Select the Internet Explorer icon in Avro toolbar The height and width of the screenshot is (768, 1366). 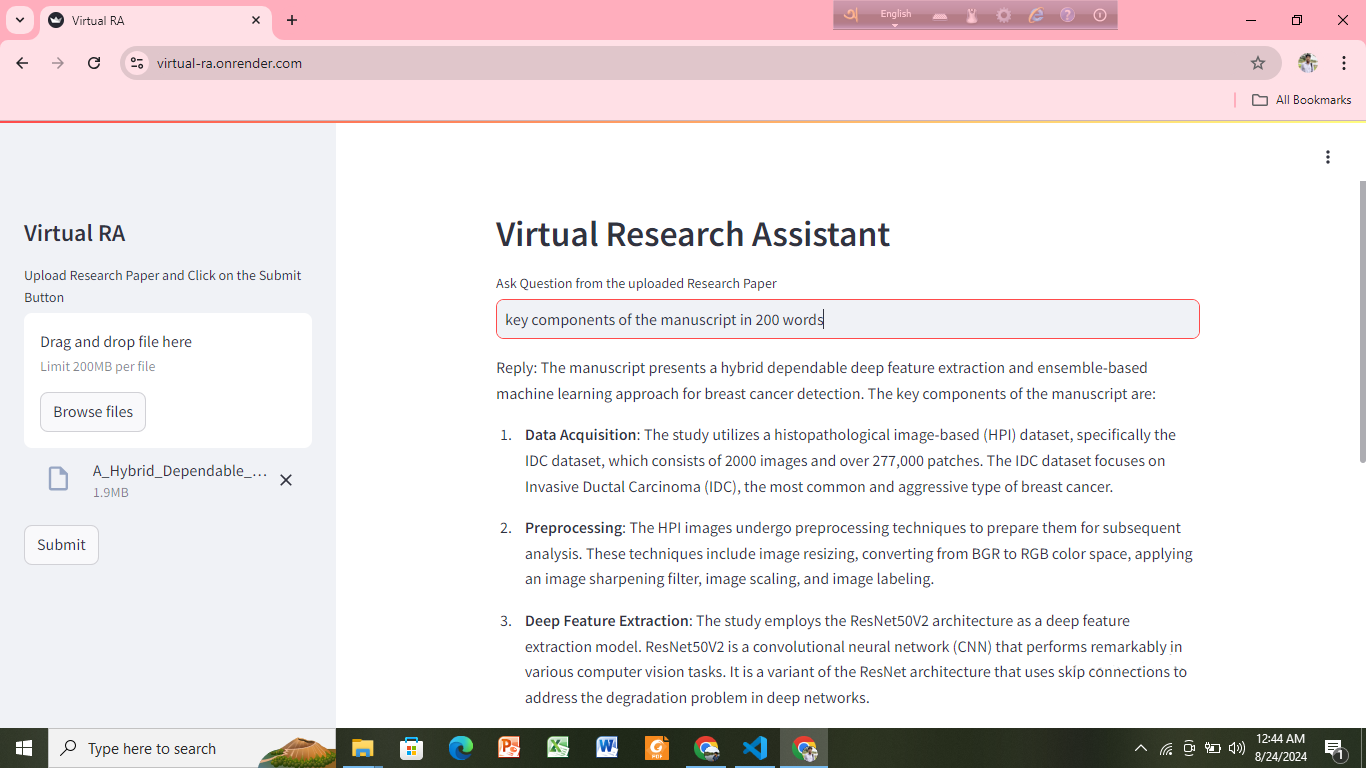coord(1036,15)
